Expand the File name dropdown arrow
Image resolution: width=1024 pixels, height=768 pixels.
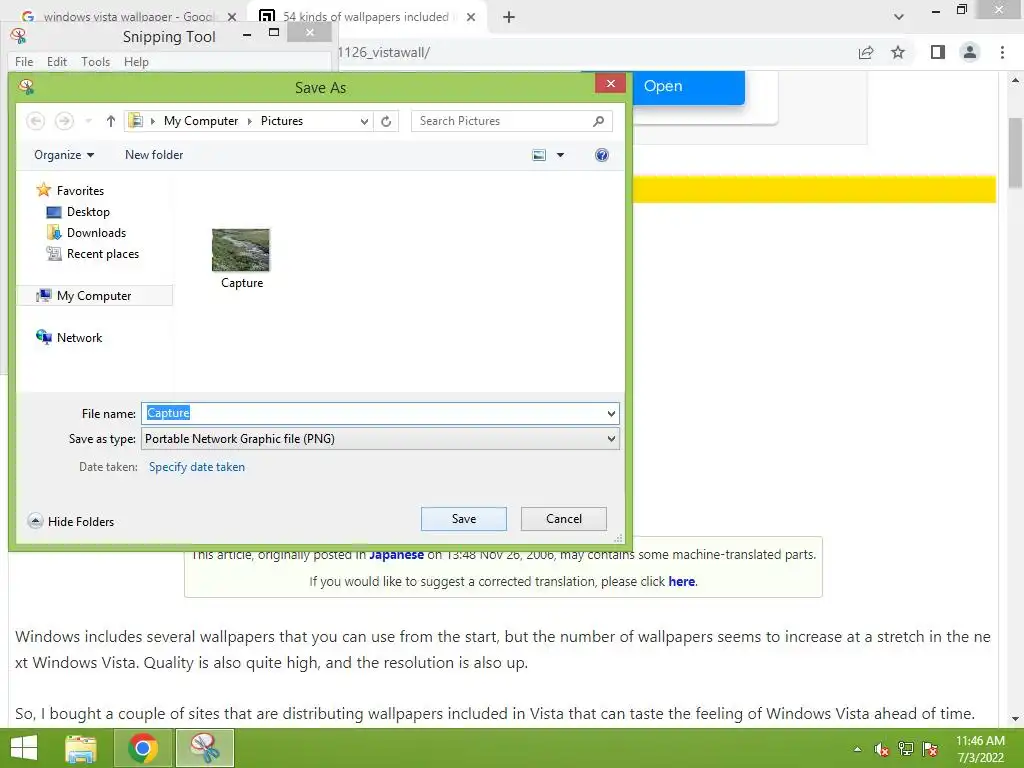611,413
